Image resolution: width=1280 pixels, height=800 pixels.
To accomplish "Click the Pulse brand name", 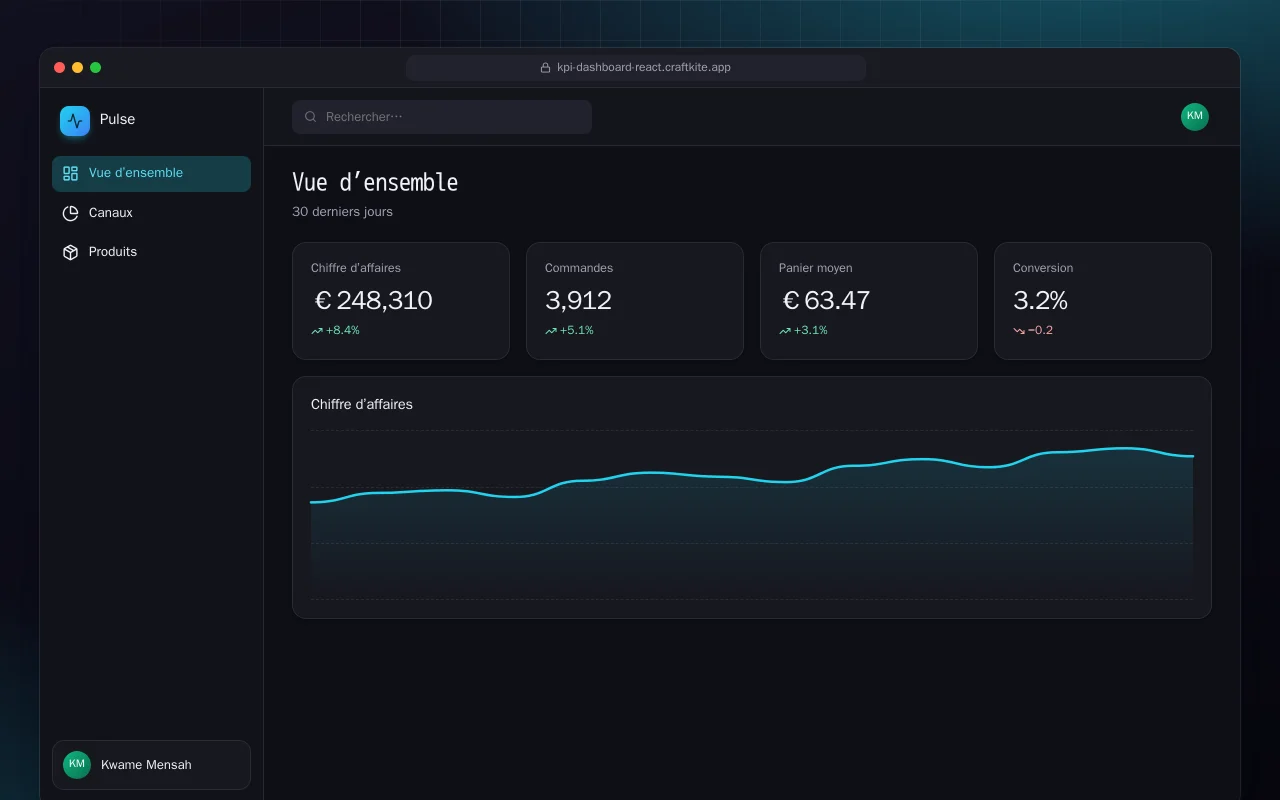I will click(x=117, y=119).
